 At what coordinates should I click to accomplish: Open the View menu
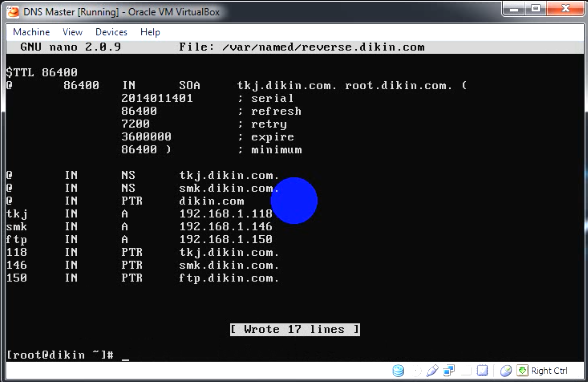[72, 32]
